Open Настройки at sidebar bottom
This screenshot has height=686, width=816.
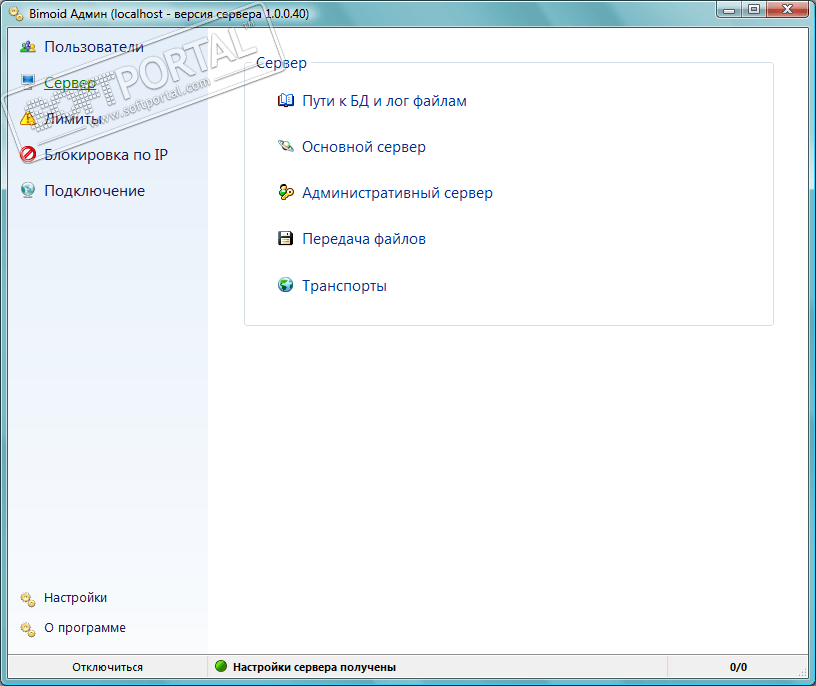[x=75, y=598]
